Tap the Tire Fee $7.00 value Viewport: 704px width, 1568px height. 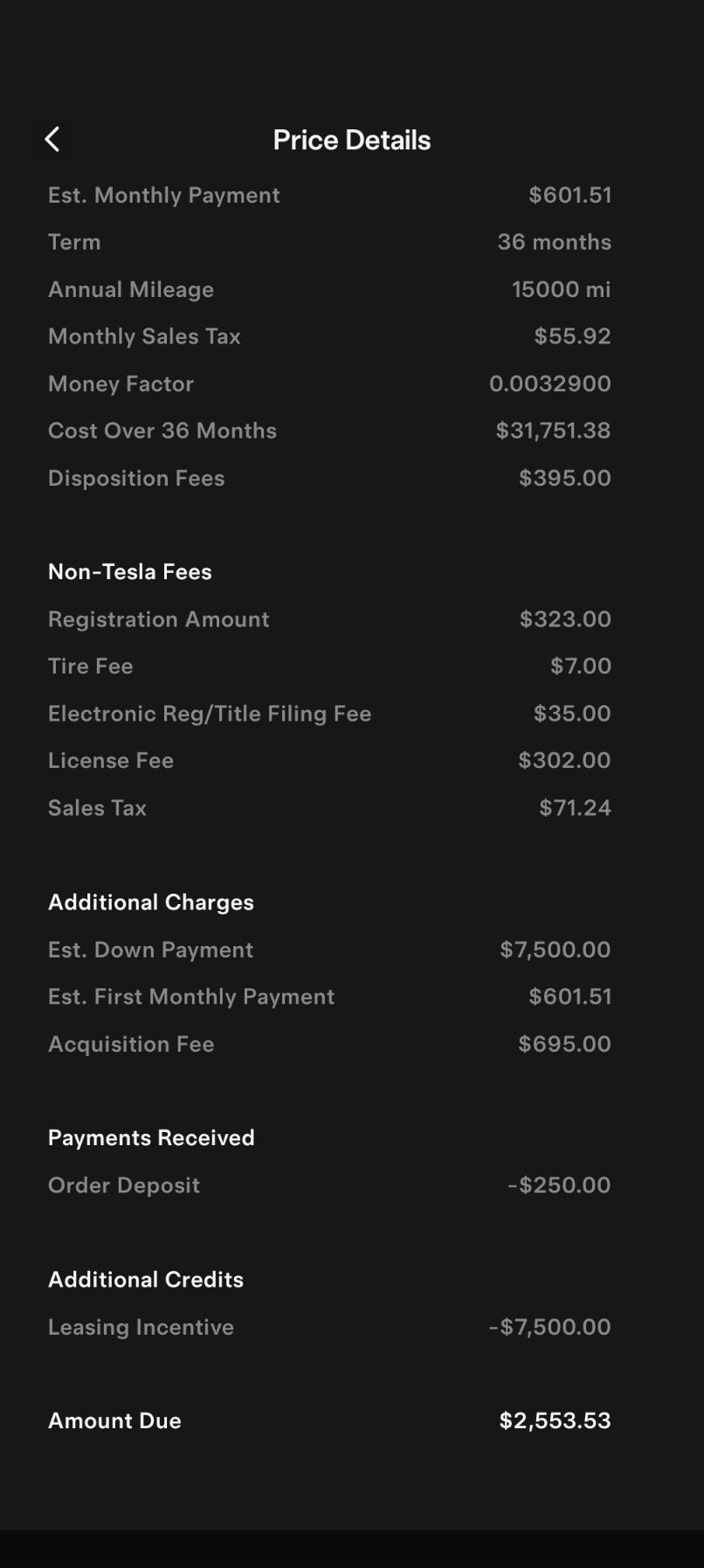580,667
